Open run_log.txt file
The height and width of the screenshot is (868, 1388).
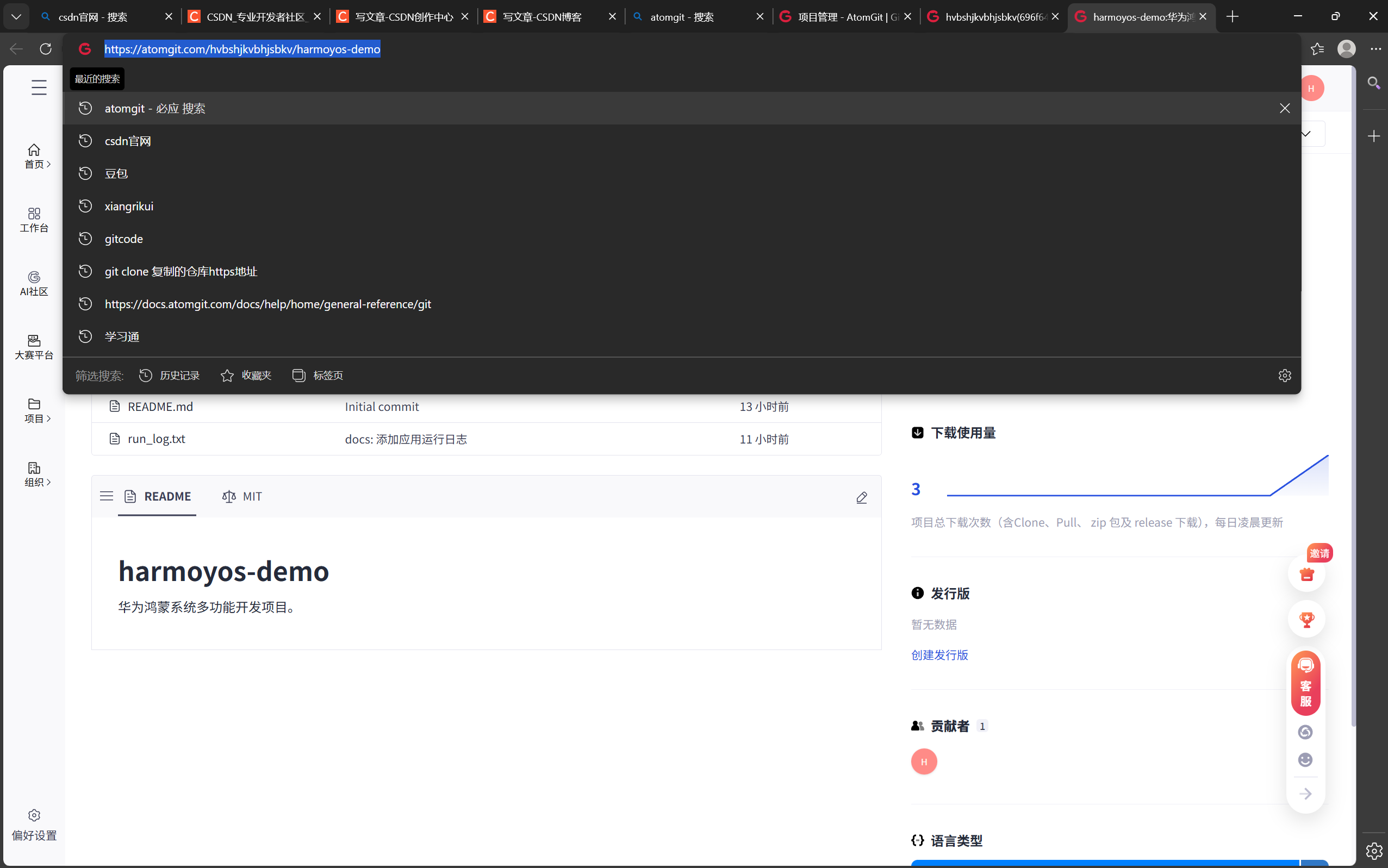coord(156,439)
